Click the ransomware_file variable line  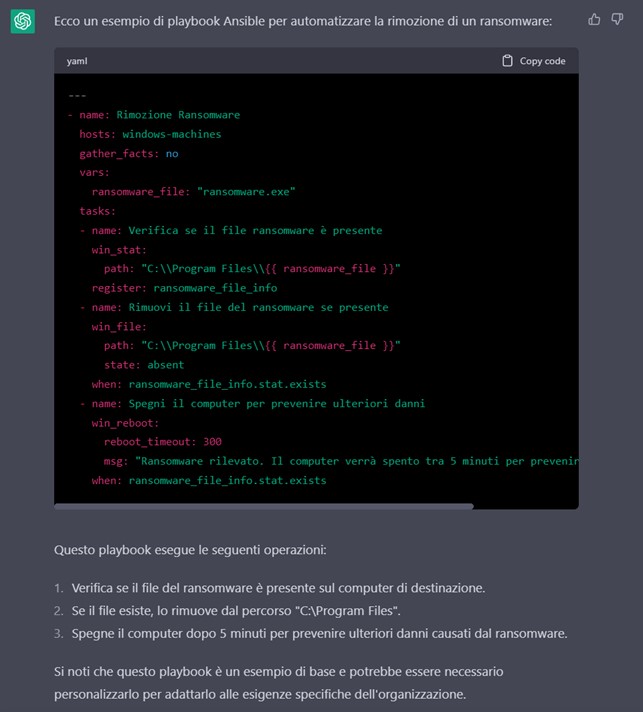pos(193,192)
